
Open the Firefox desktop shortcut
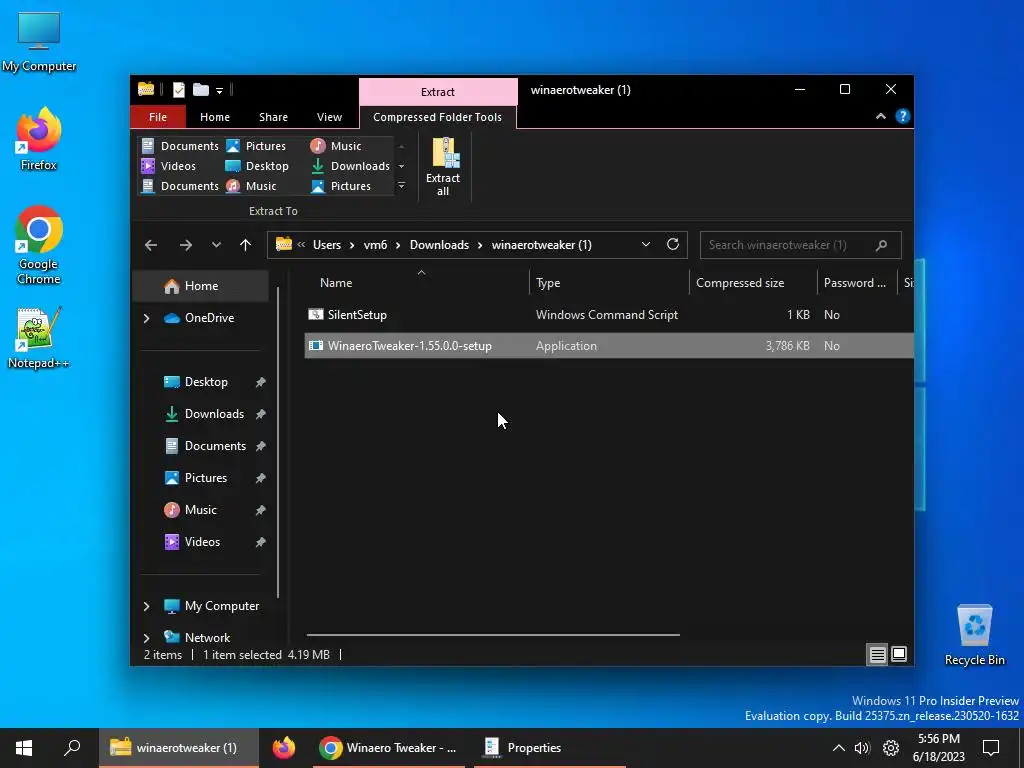click(39, 139)
